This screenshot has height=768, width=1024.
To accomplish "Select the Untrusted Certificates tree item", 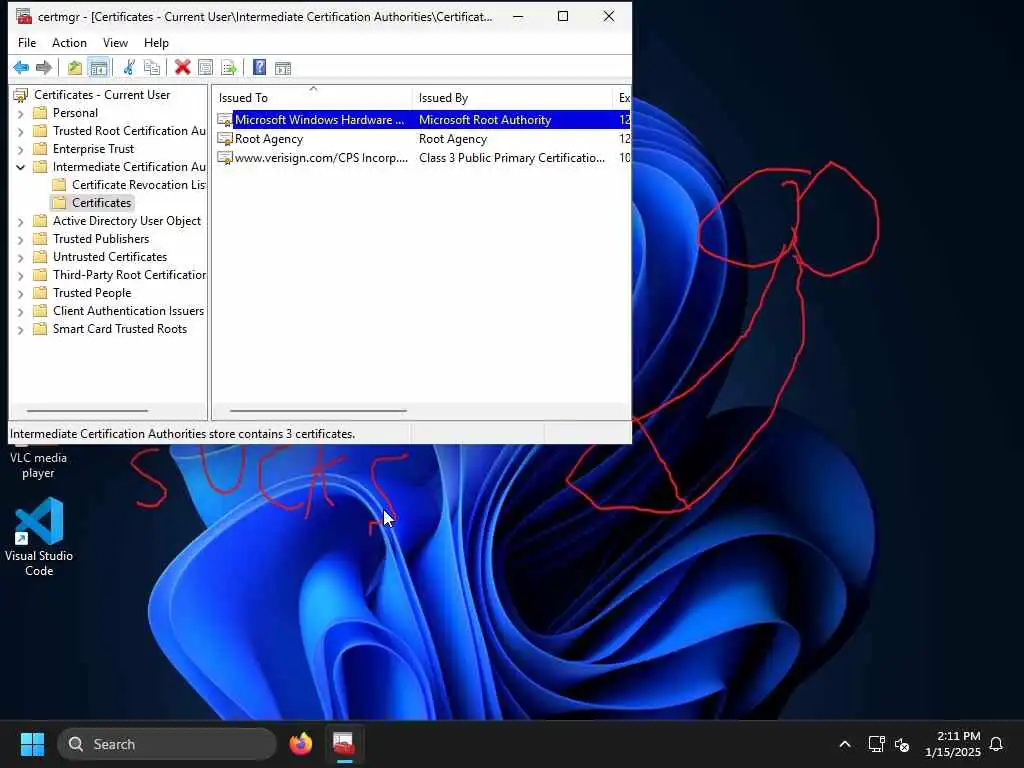I will 110,257.
